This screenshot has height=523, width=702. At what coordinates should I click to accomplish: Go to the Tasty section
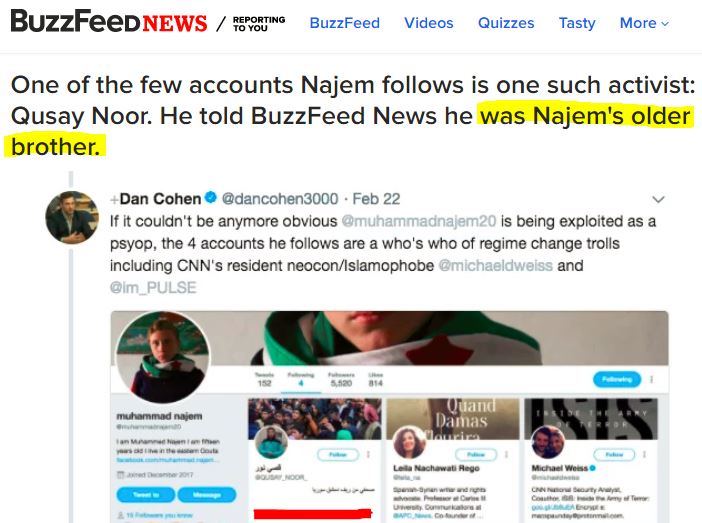[577, 23]
